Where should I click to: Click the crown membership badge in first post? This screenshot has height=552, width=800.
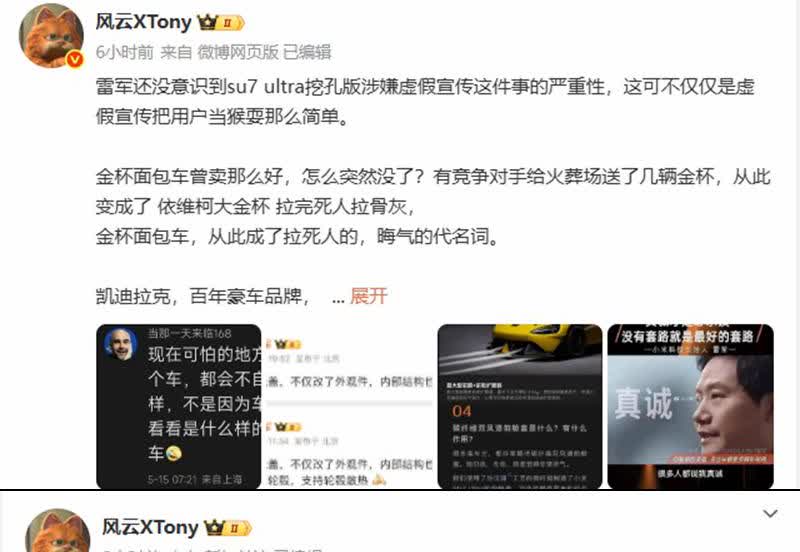221,22
